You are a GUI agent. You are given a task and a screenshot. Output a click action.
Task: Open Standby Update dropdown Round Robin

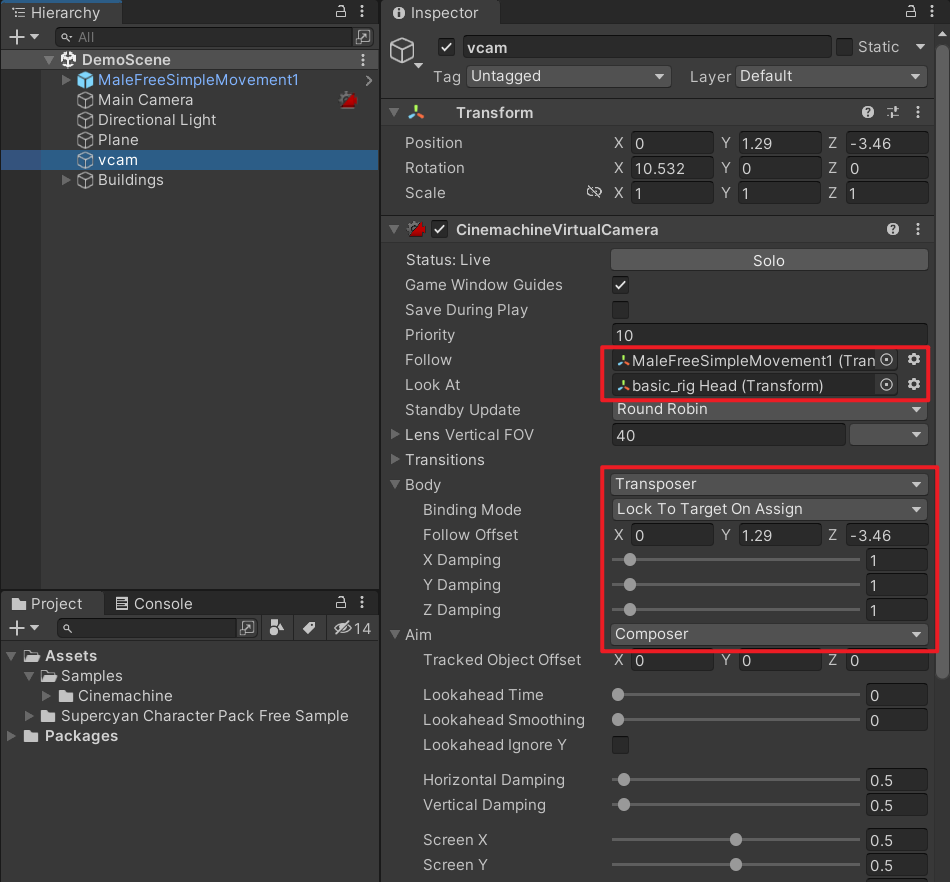pos(769,410)
